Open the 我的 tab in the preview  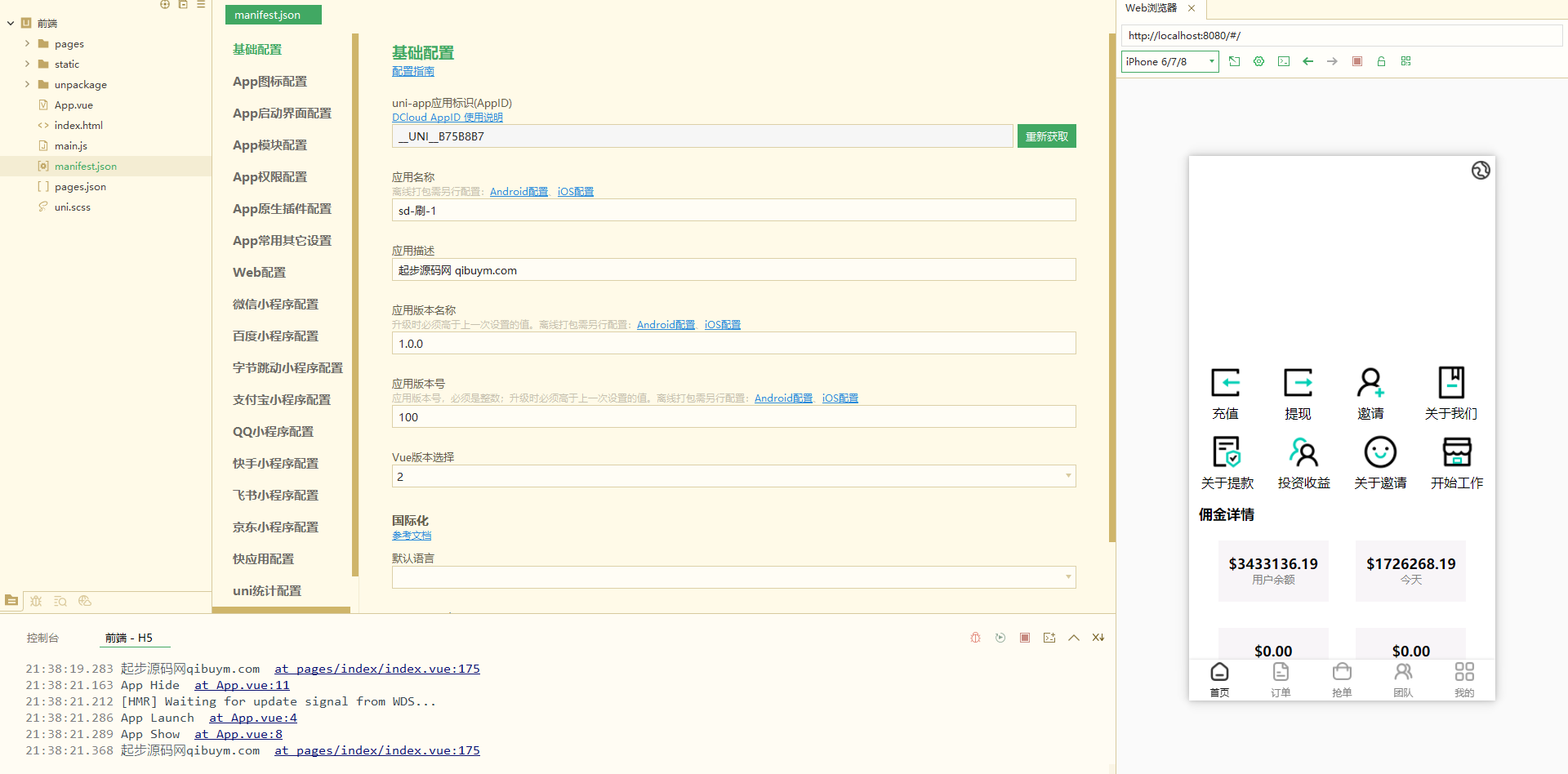point(1464,680)
